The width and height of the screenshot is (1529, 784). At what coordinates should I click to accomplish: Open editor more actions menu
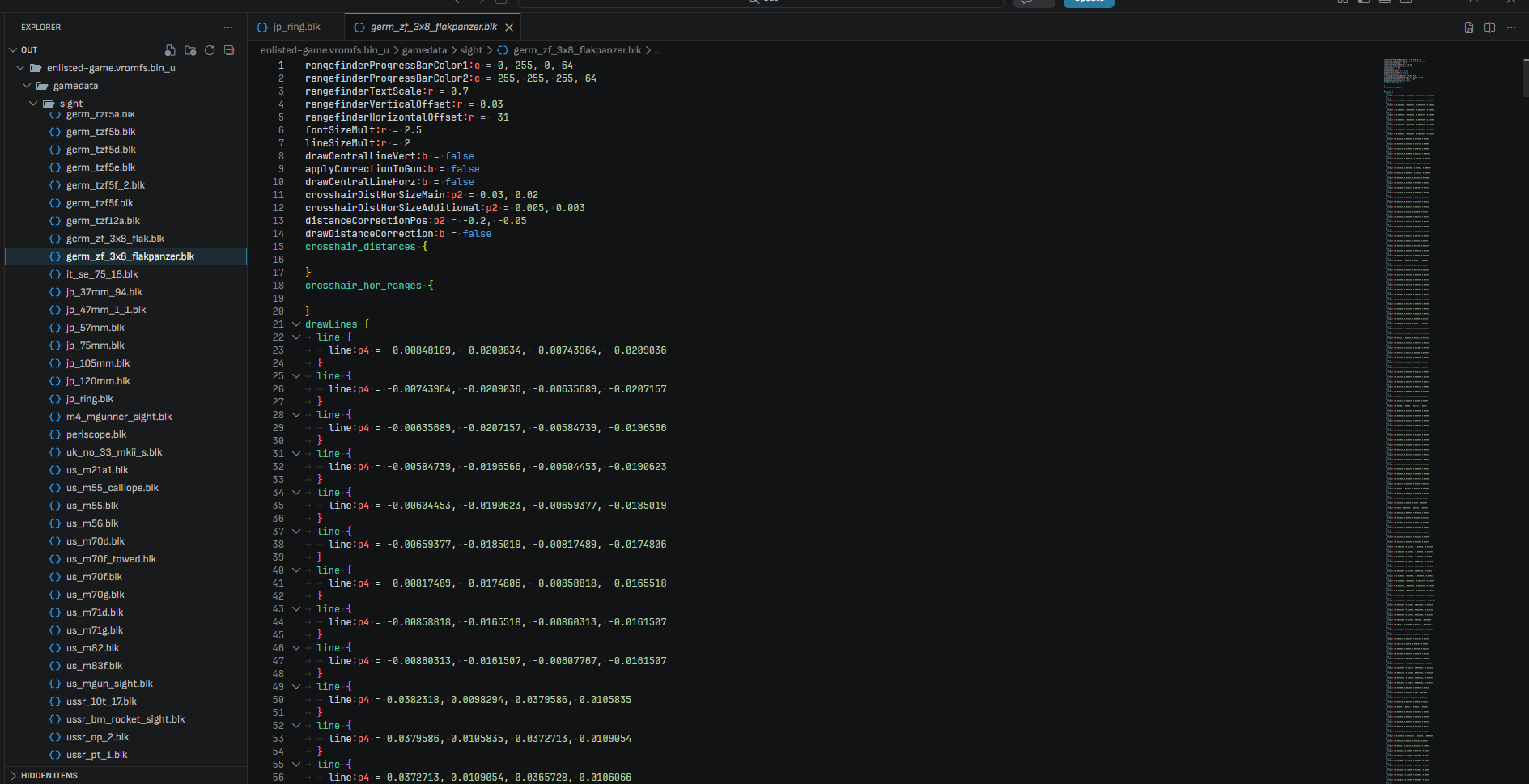coord(1510,28)
